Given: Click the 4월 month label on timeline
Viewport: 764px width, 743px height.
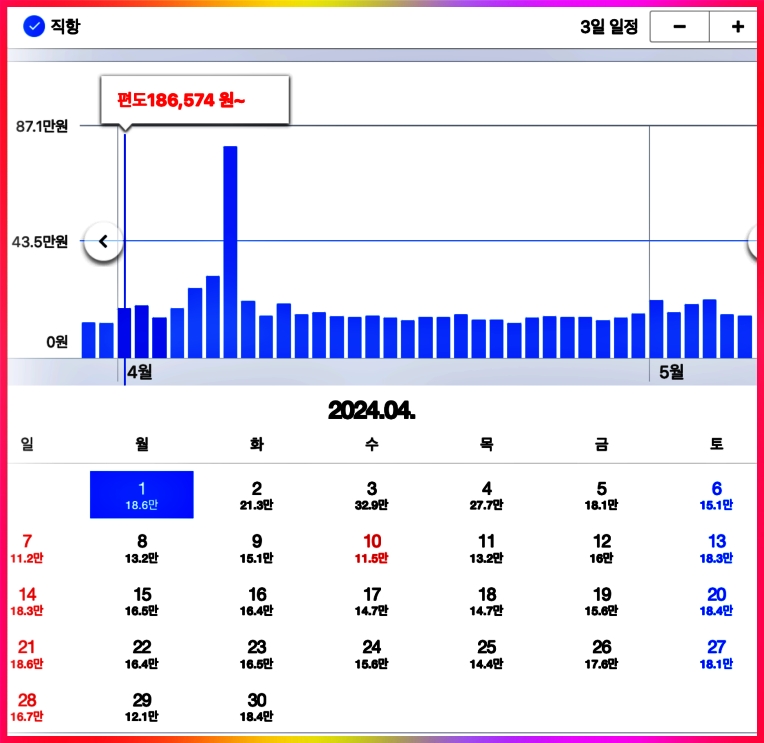Looking at the screenshot, I should (x=140, y=373).
